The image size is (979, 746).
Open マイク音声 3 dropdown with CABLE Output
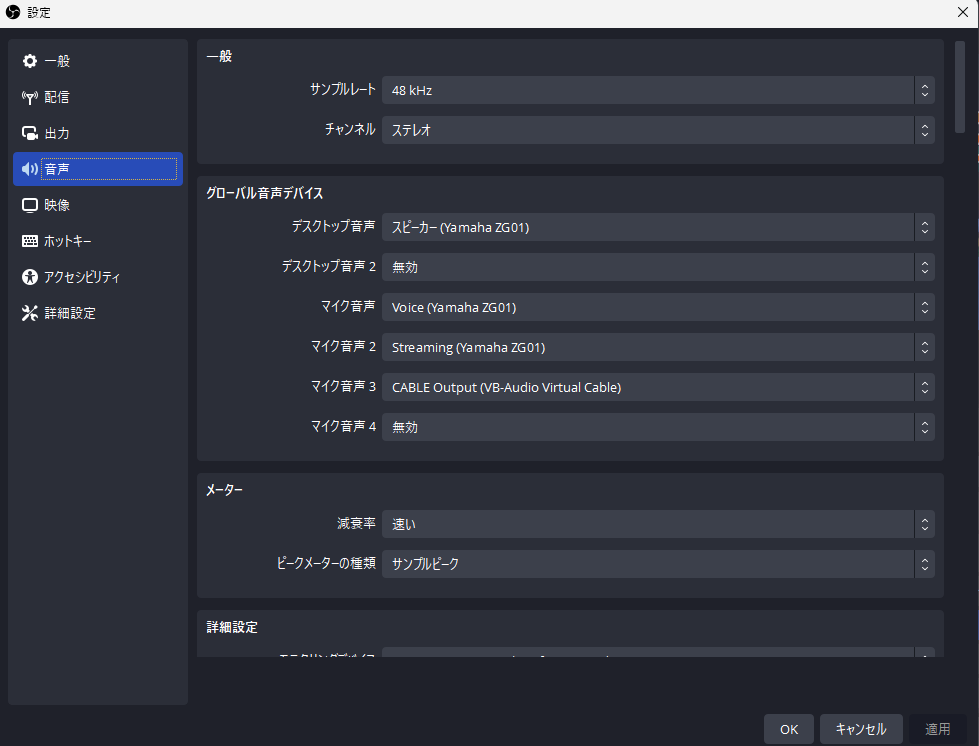[658, 387]
